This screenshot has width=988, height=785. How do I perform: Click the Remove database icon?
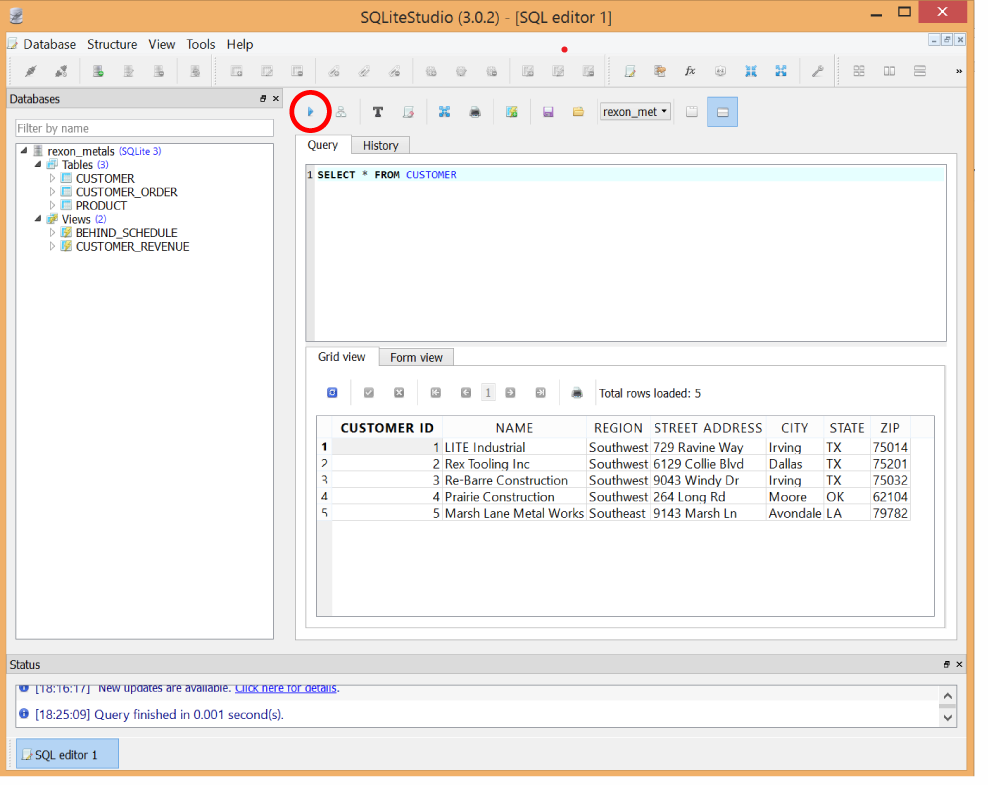(x=161, y=72)
